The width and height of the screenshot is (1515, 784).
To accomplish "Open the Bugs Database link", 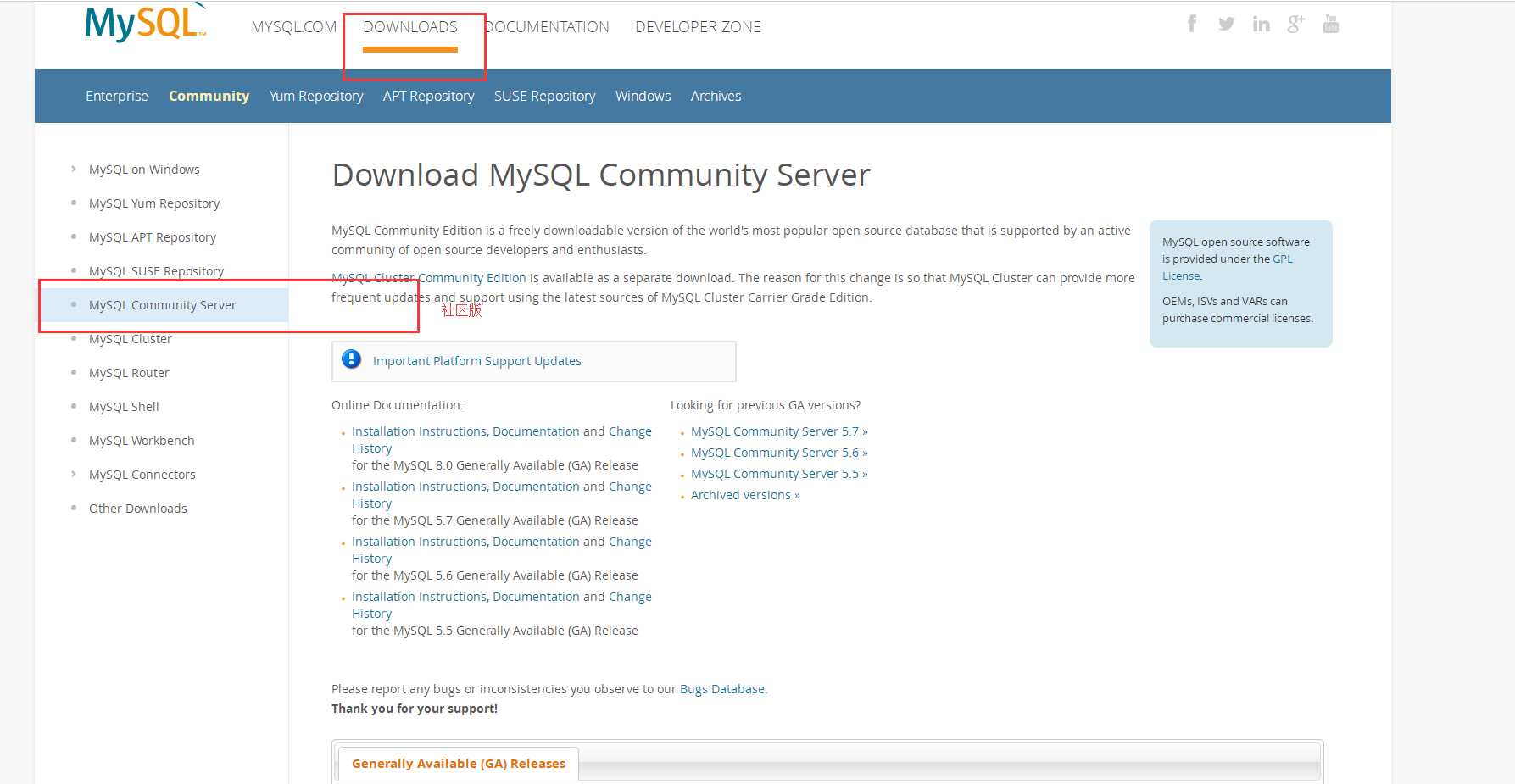I will 722,689.
